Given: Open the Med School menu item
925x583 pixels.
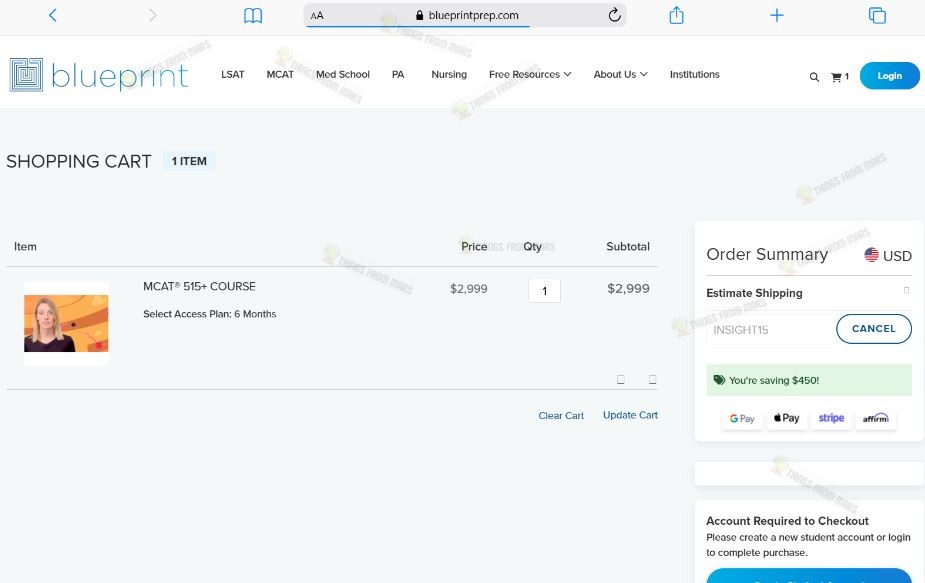Looking at the screenshot, I should (x=343, y=74).
